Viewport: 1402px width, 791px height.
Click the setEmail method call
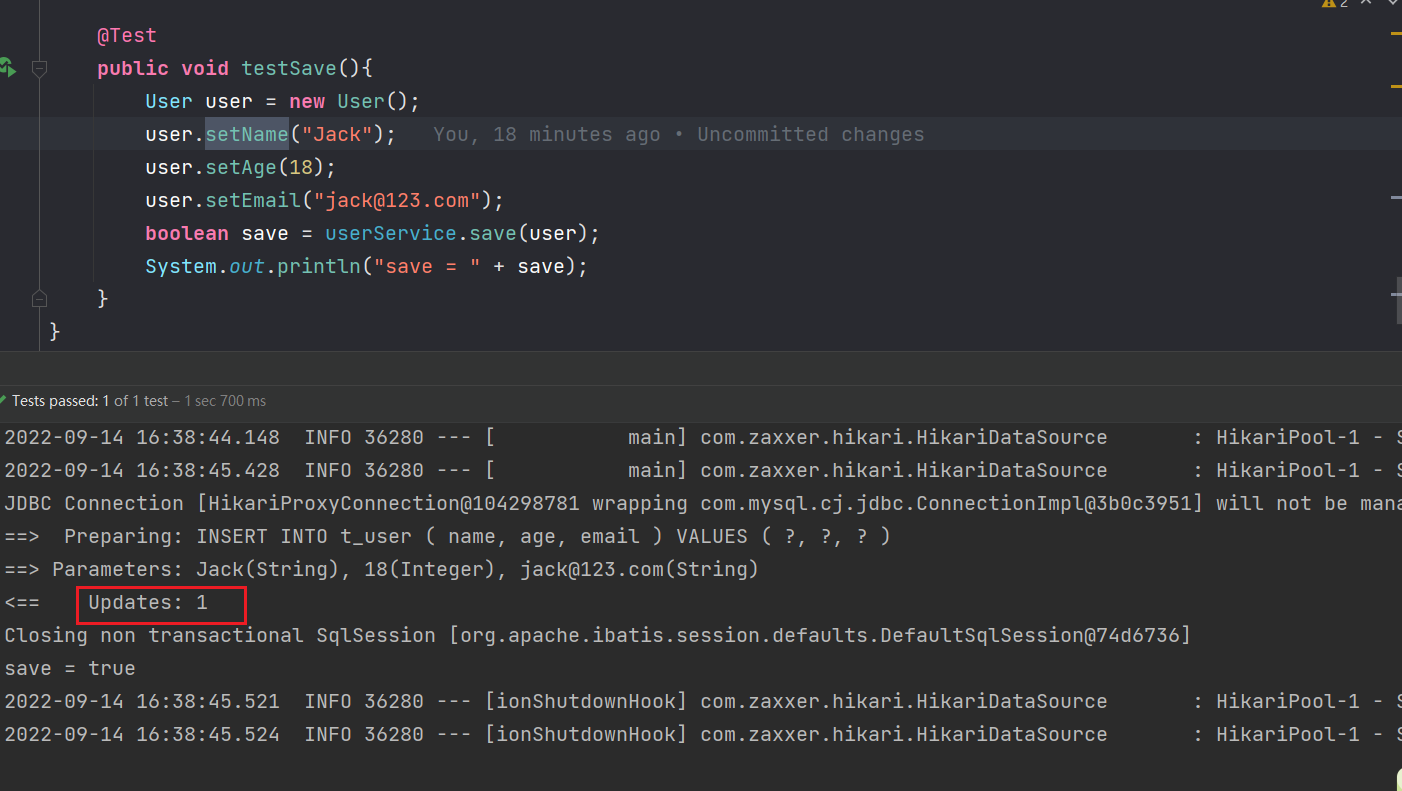pos(253,200)
